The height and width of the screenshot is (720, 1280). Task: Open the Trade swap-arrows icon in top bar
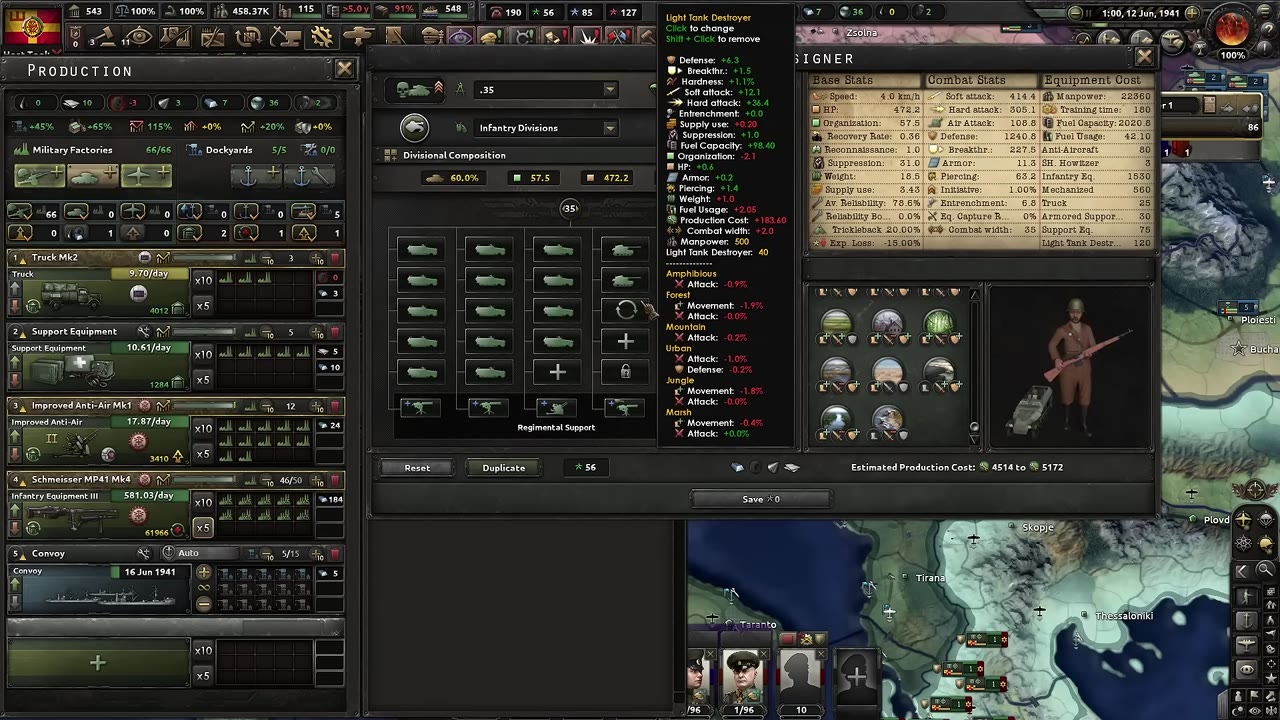248,38
